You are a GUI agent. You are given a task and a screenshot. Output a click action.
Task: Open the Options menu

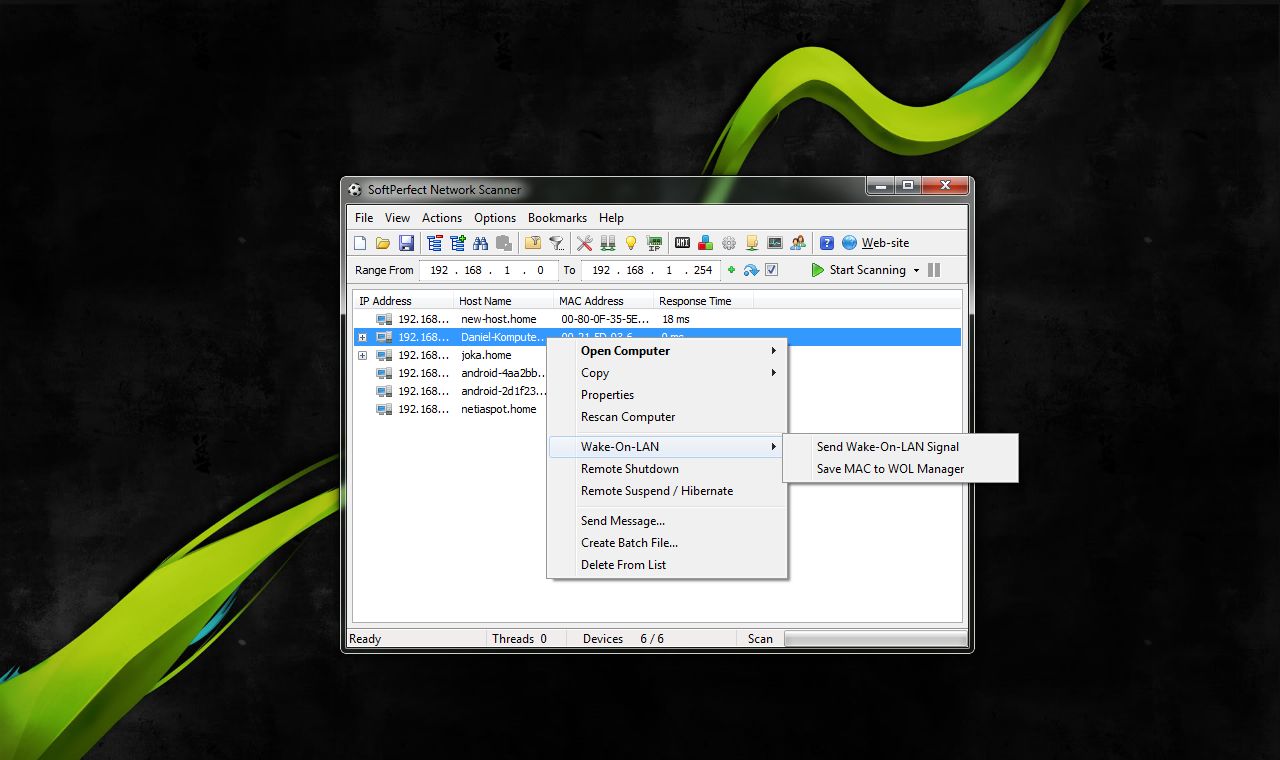click(495, 218)
